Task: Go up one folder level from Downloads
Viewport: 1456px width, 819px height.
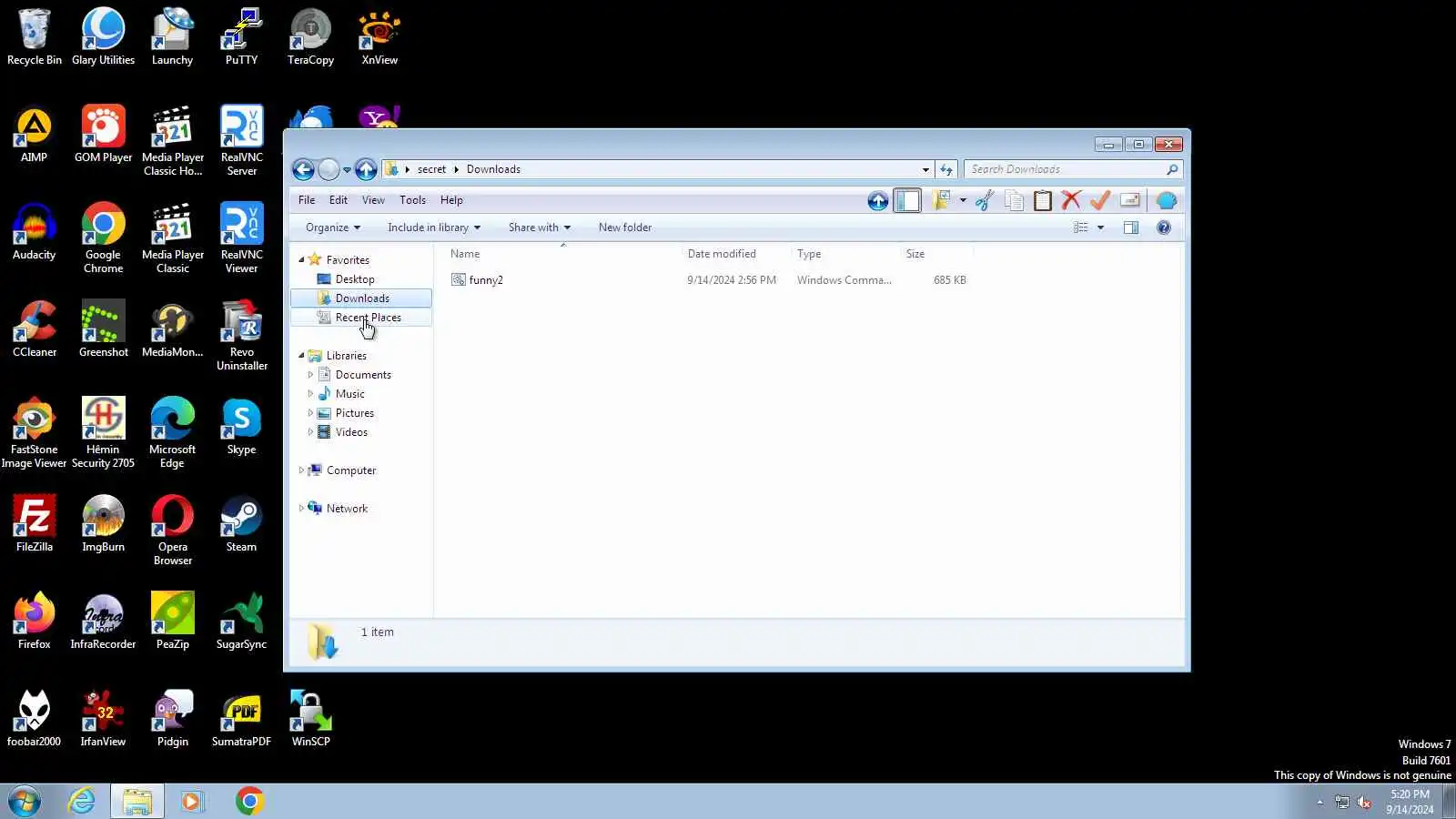Action: coord(366,169)
